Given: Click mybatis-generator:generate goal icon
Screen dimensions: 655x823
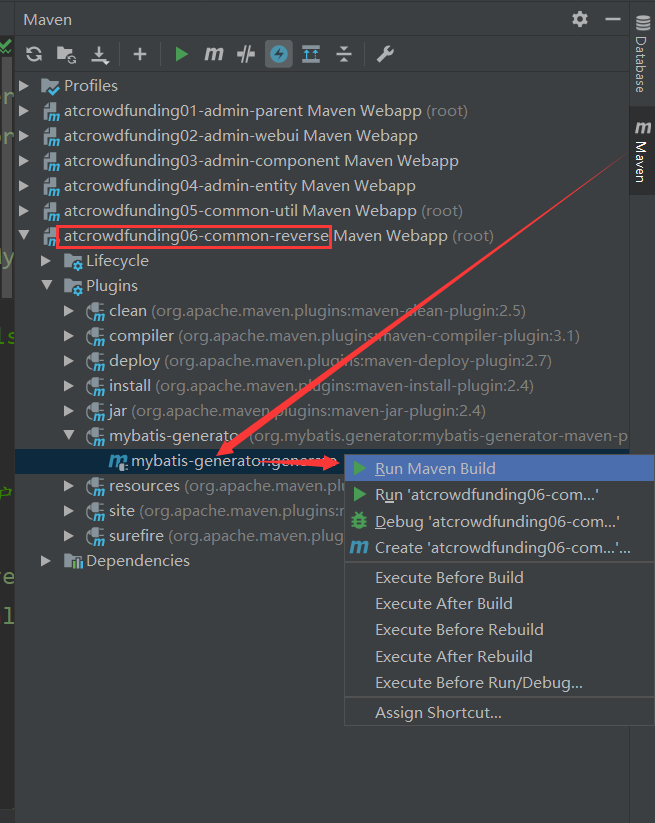Looking at the screenshot, I should [118, 461].
